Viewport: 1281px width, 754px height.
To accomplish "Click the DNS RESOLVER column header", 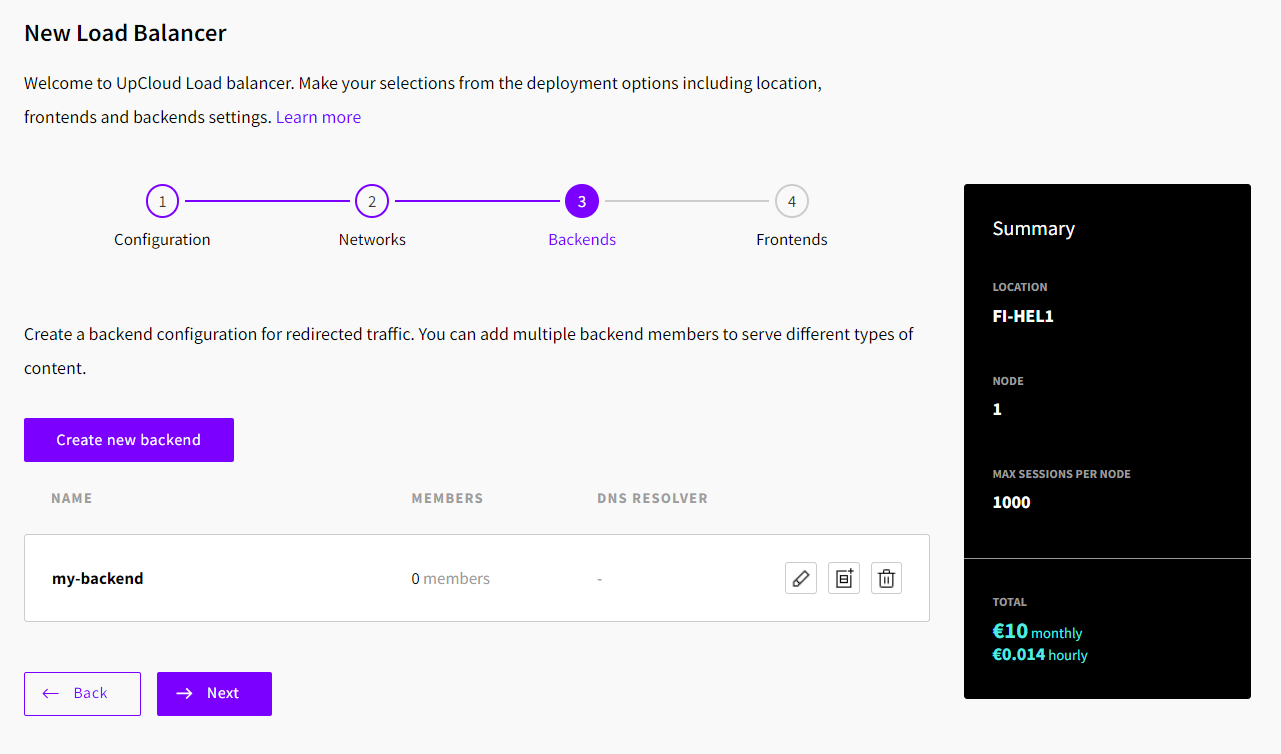I will point(652,498).
